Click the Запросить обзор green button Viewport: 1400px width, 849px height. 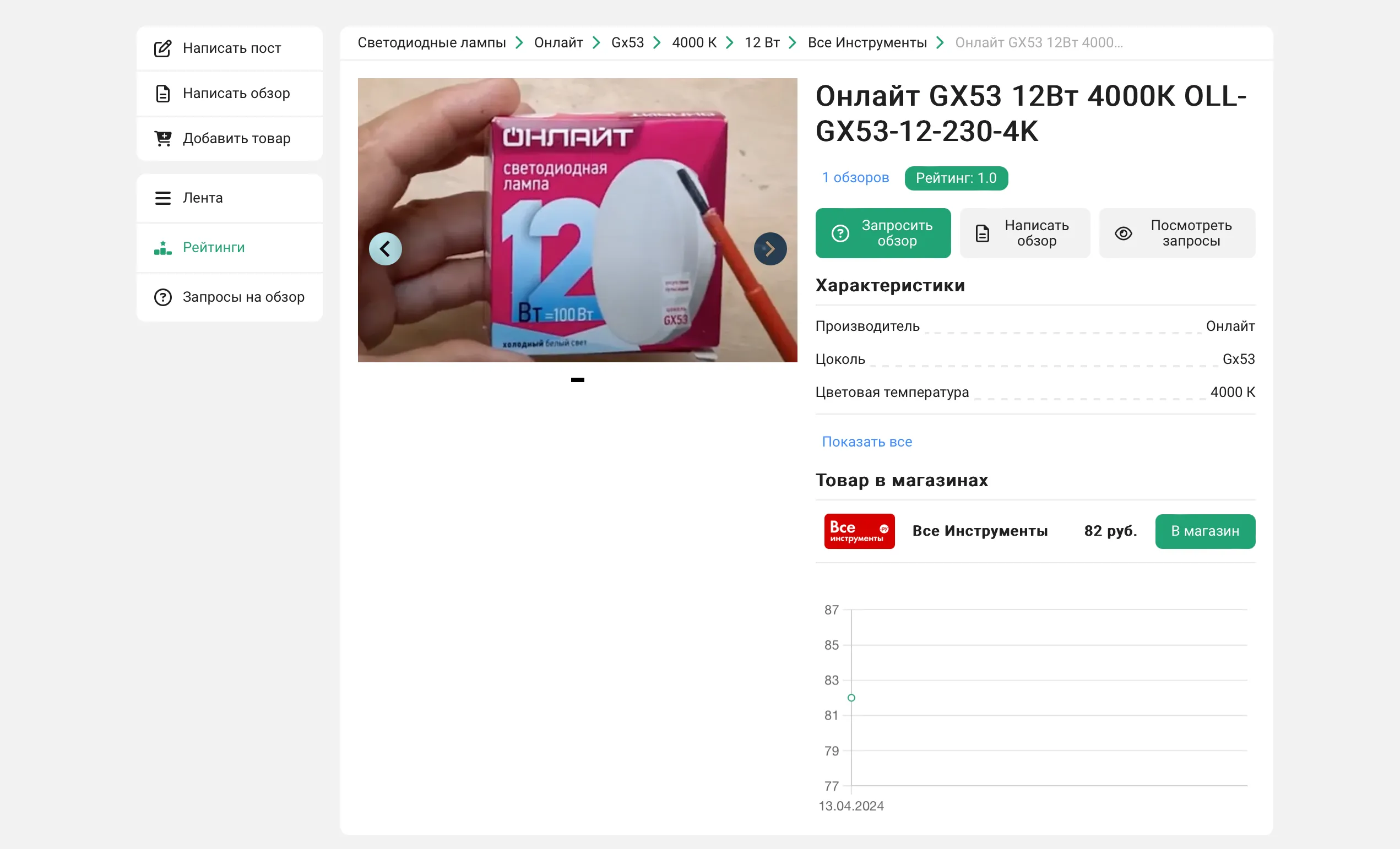(882, 233)
